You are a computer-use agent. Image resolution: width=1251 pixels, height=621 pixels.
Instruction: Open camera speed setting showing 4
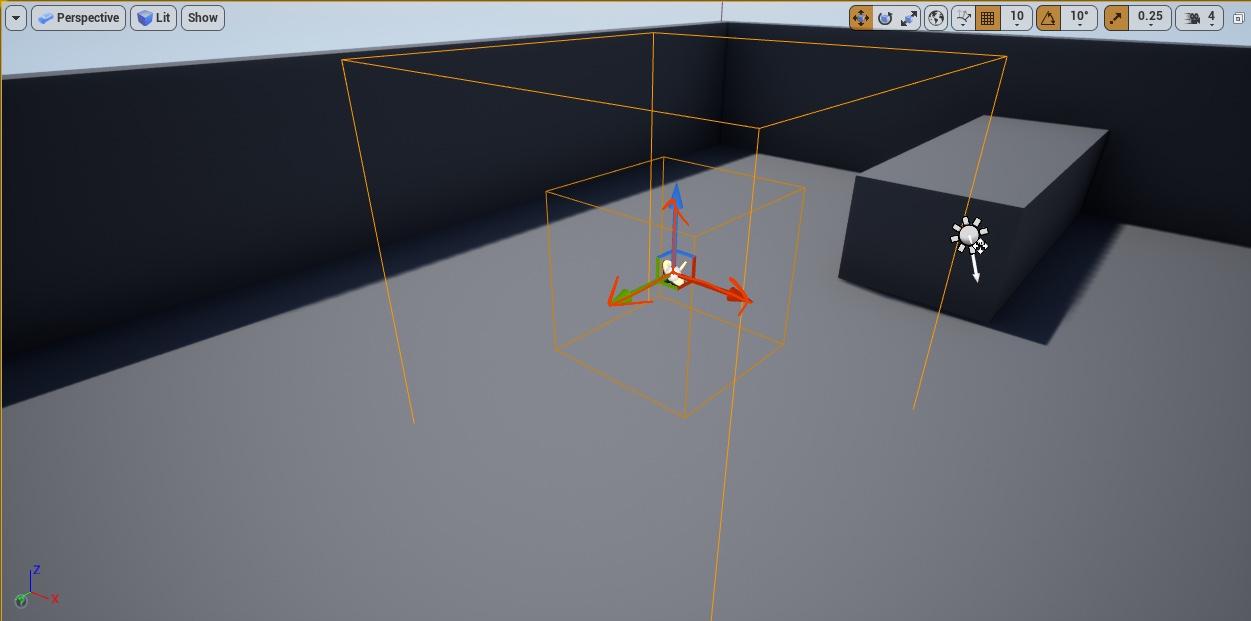pos(1199,18)
